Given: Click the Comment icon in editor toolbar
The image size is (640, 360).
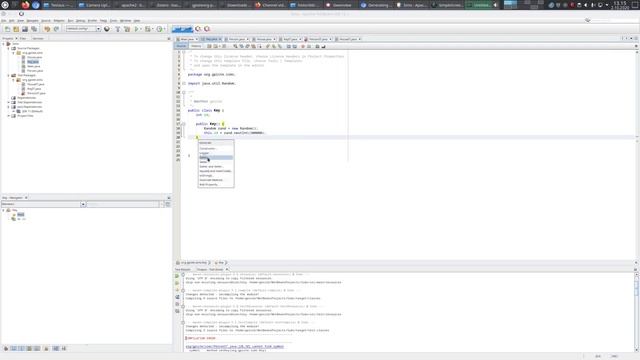Looking at the screenshot, I should tap(318, 47).
